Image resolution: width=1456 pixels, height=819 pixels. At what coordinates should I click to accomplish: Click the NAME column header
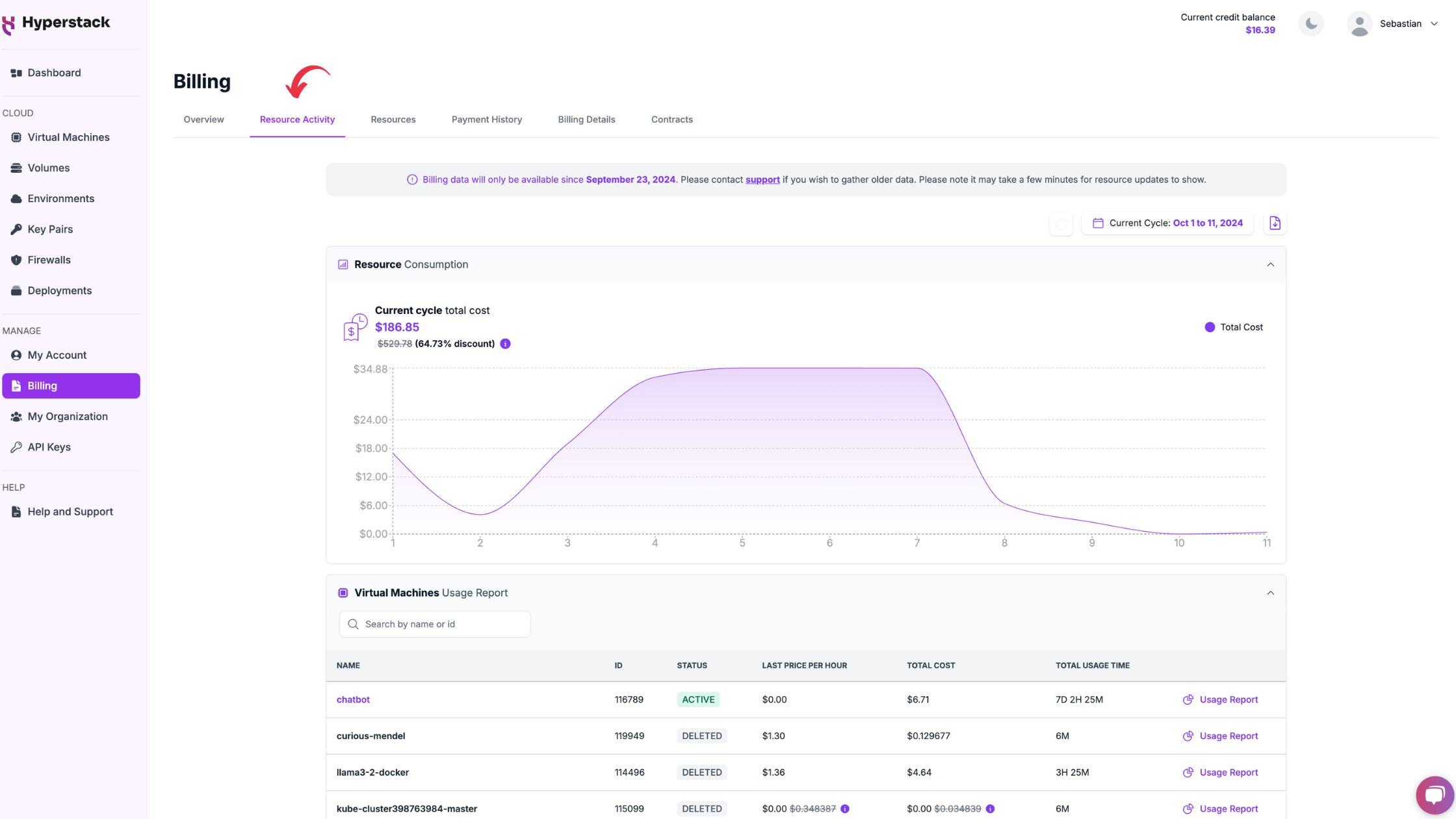348,666
